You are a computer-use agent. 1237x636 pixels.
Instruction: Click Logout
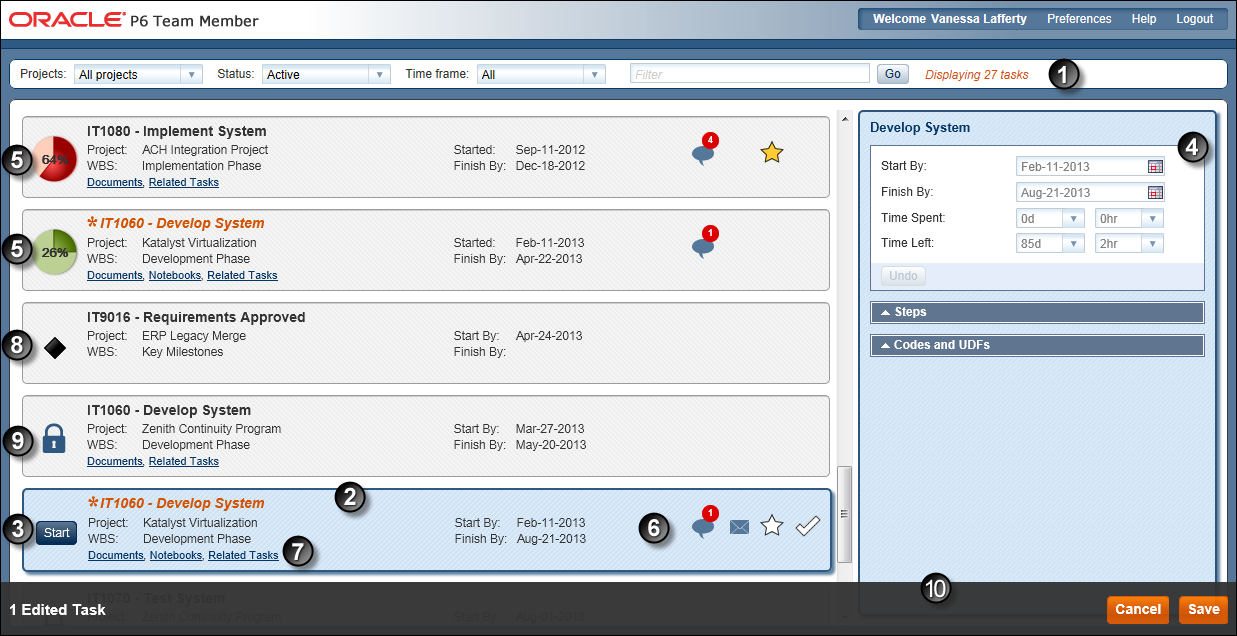(1194, 19)
